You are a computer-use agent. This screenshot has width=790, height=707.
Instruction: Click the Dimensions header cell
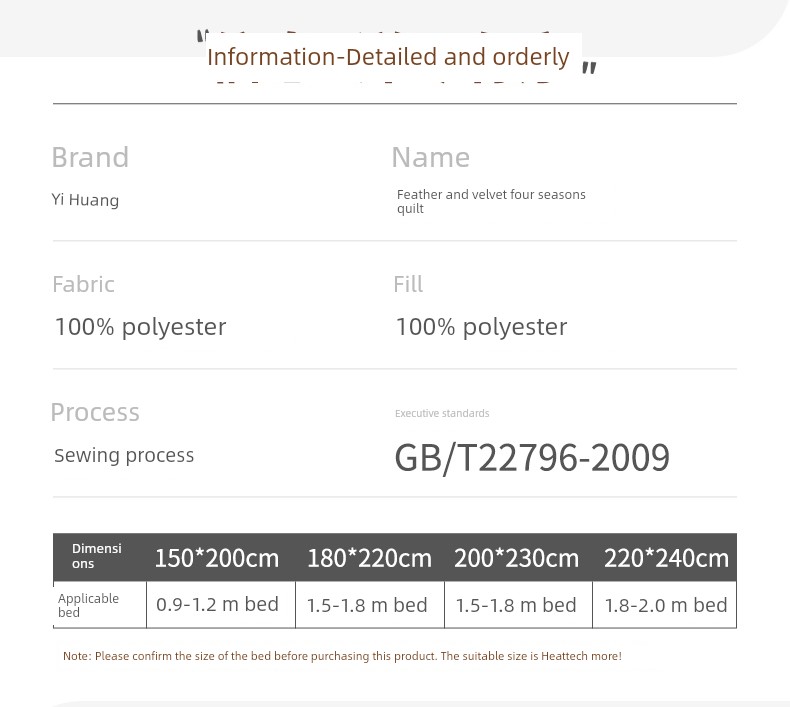coord(97,556)
